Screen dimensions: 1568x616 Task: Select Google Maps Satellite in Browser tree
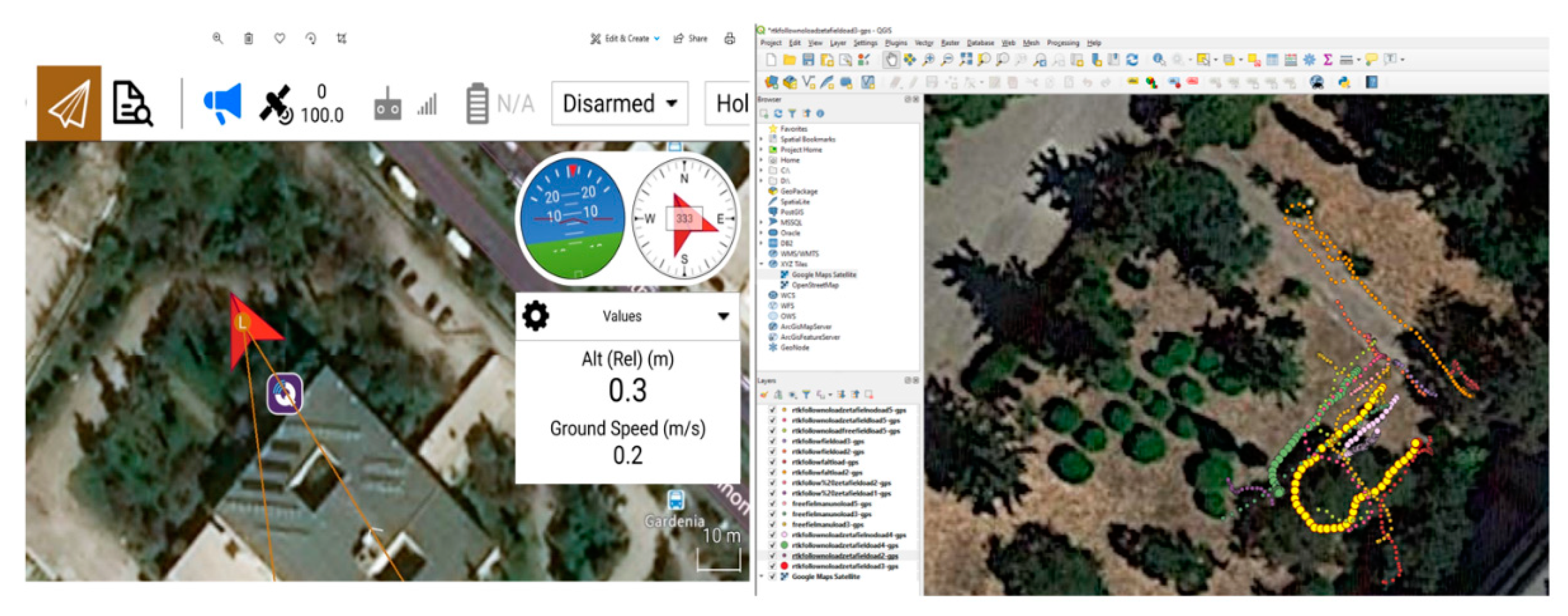pos(823,274)
